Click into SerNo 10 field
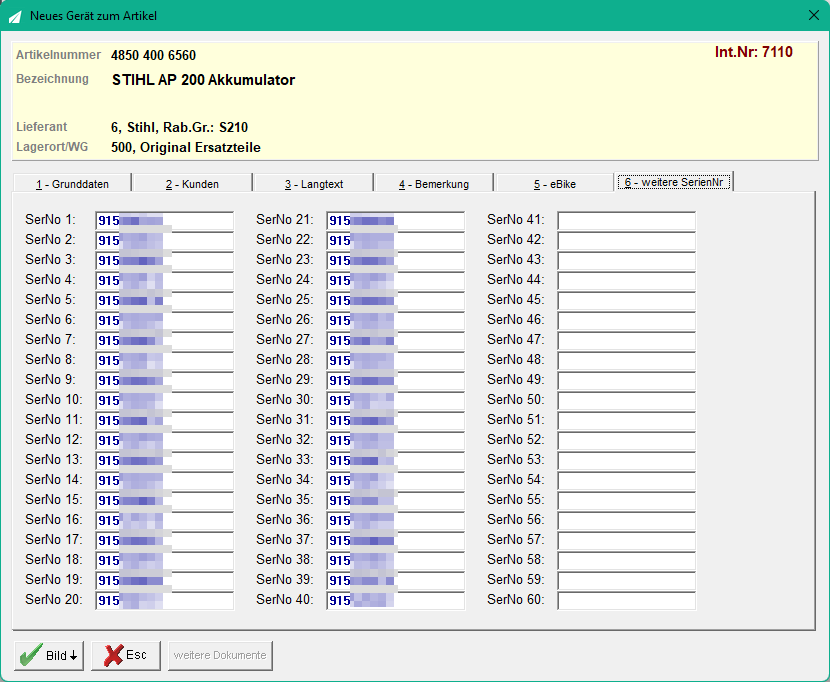 [165, 401]
